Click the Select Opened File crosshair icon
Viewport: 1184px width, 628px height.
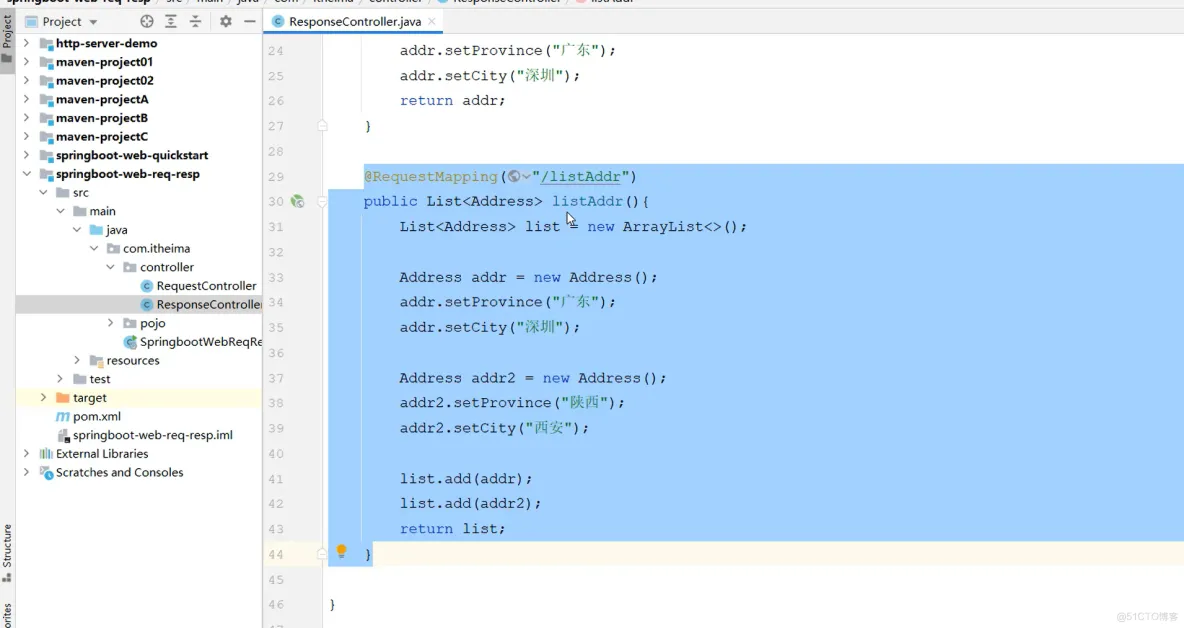[146, 20]
